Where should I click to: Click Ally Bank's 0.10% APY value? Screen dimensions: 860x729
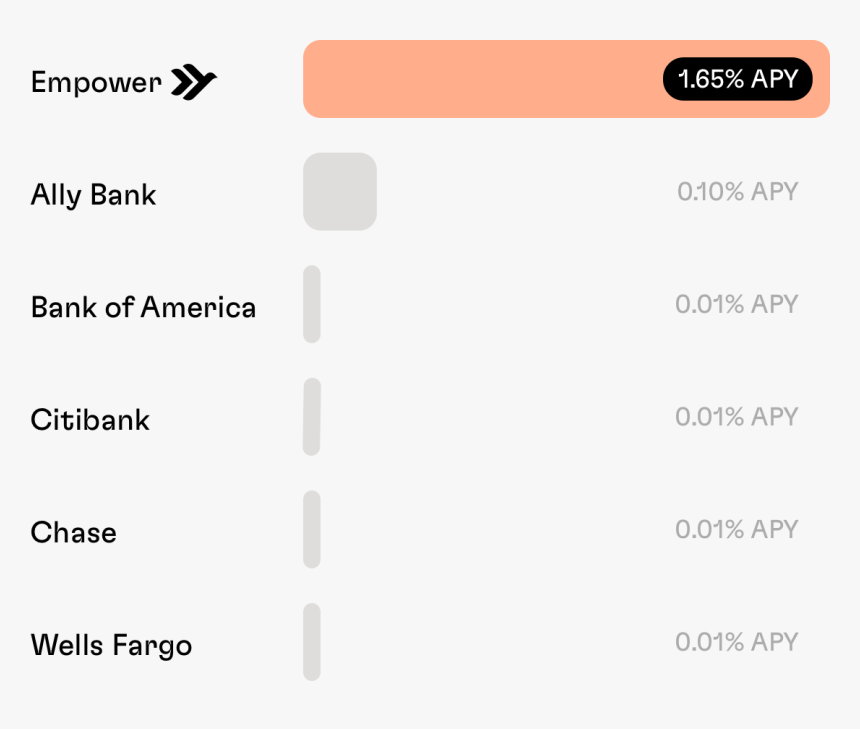click(737, 191)
